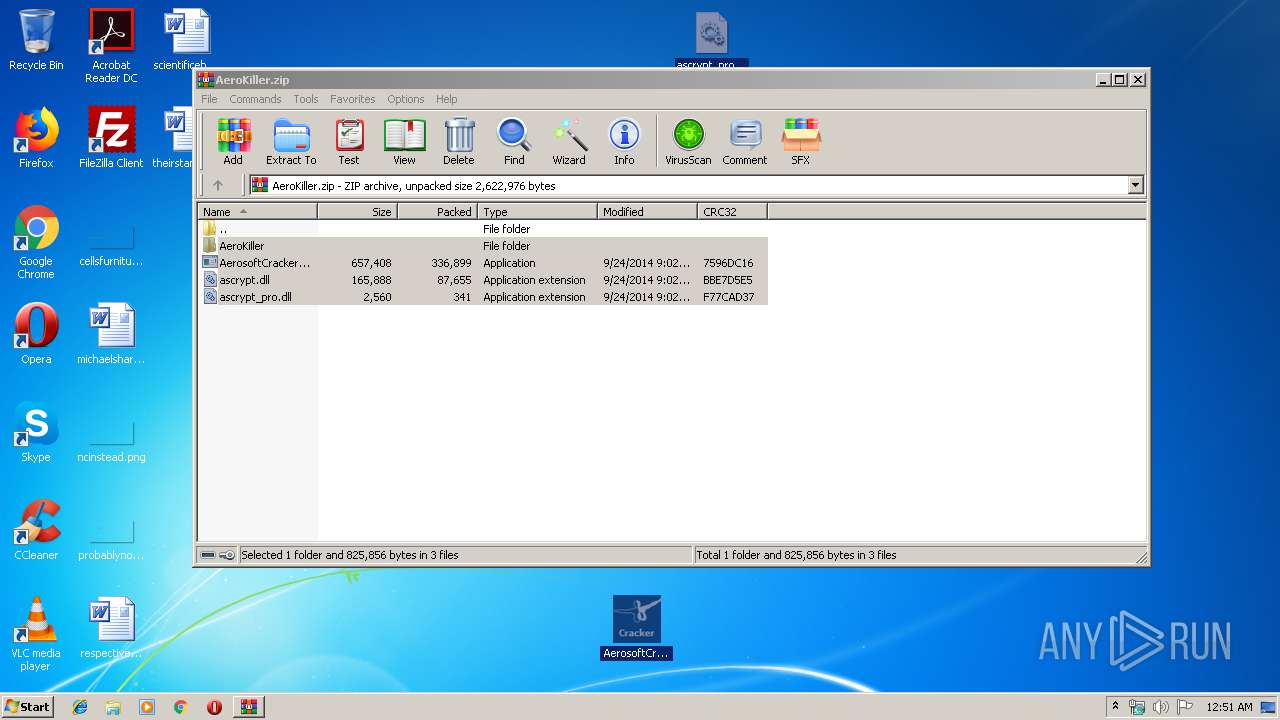Open the CCleaner desktop shortcut

click(36, 530)
